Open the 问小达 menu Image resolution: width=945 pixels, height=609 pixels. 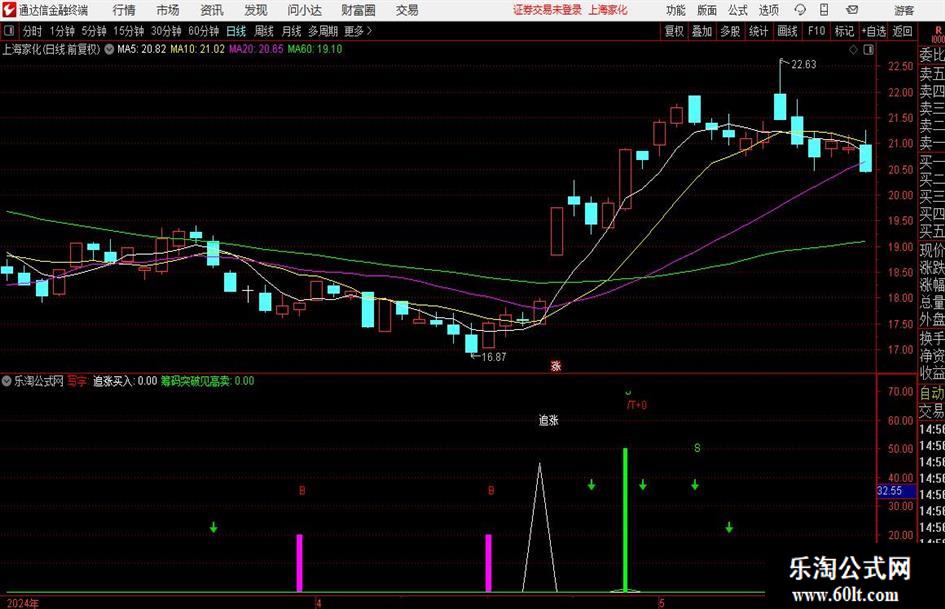[x=305, y=10]
